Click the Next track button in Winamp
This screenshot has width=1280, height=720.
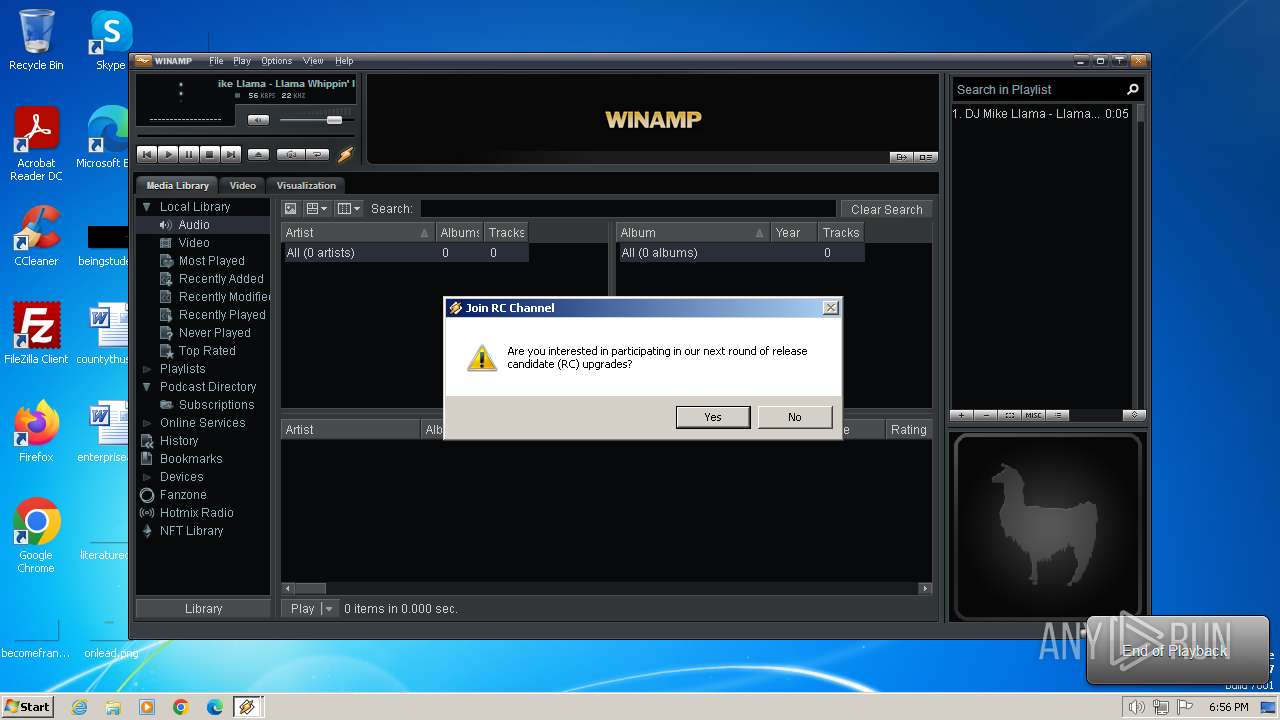(231, 154)
